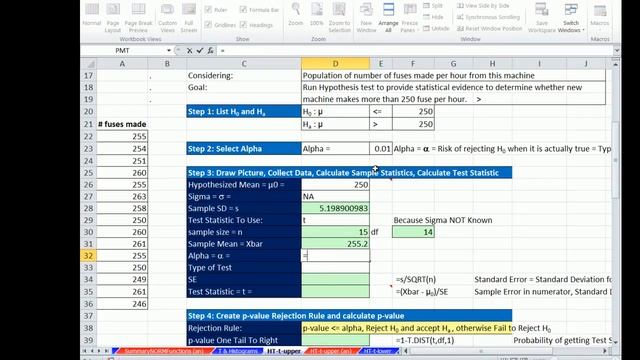Viewport: 640px width, 360px height.
Task: Go to first sheet tab arrow
Action: [84, 351]
